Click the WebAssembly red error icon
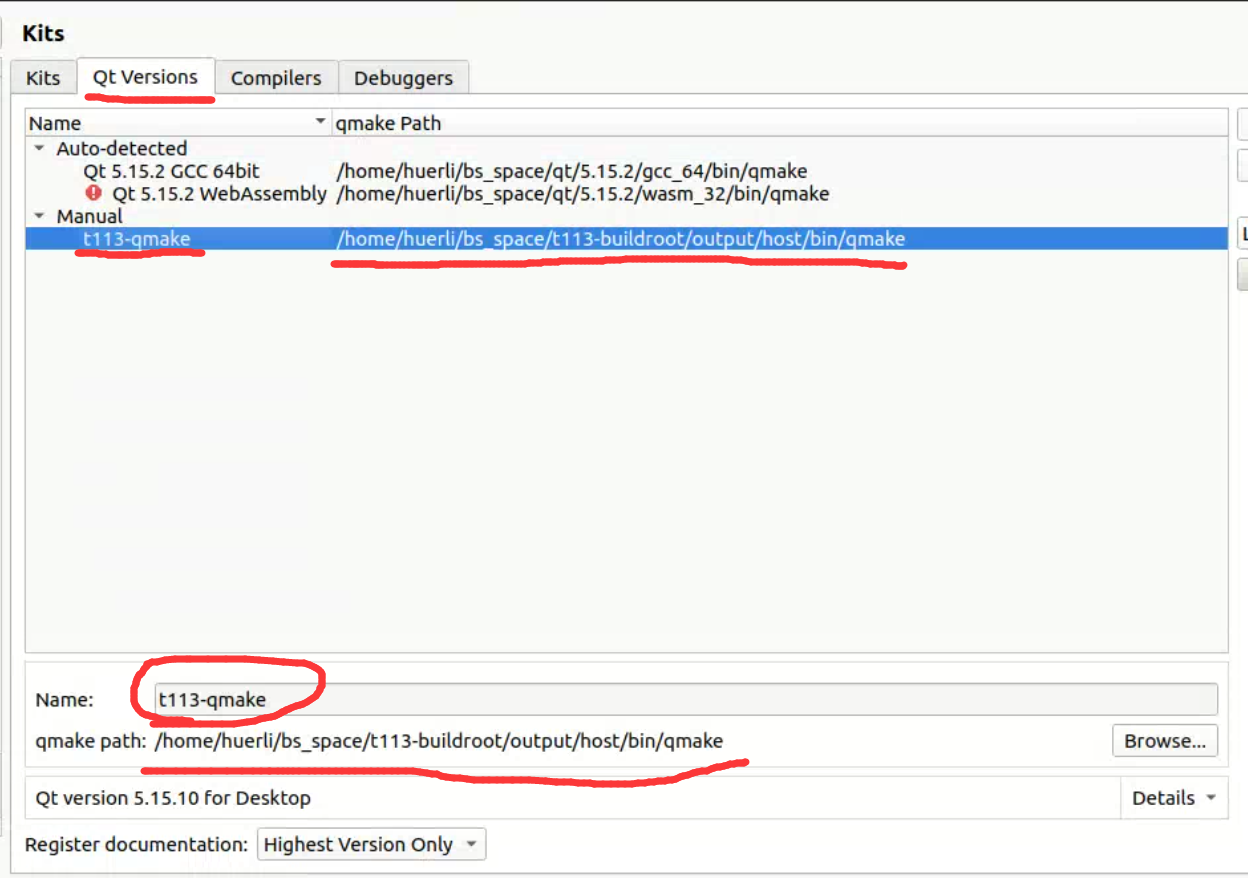The width and height of the screenshot is (1248, 878). [94, 192]
